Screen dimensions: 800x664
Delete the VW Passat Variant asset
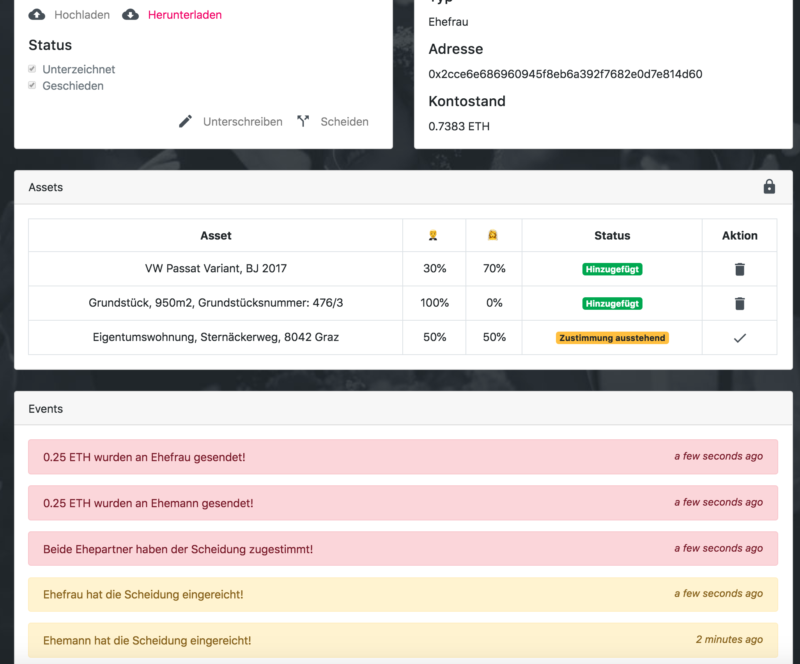(x=739, y=269)
